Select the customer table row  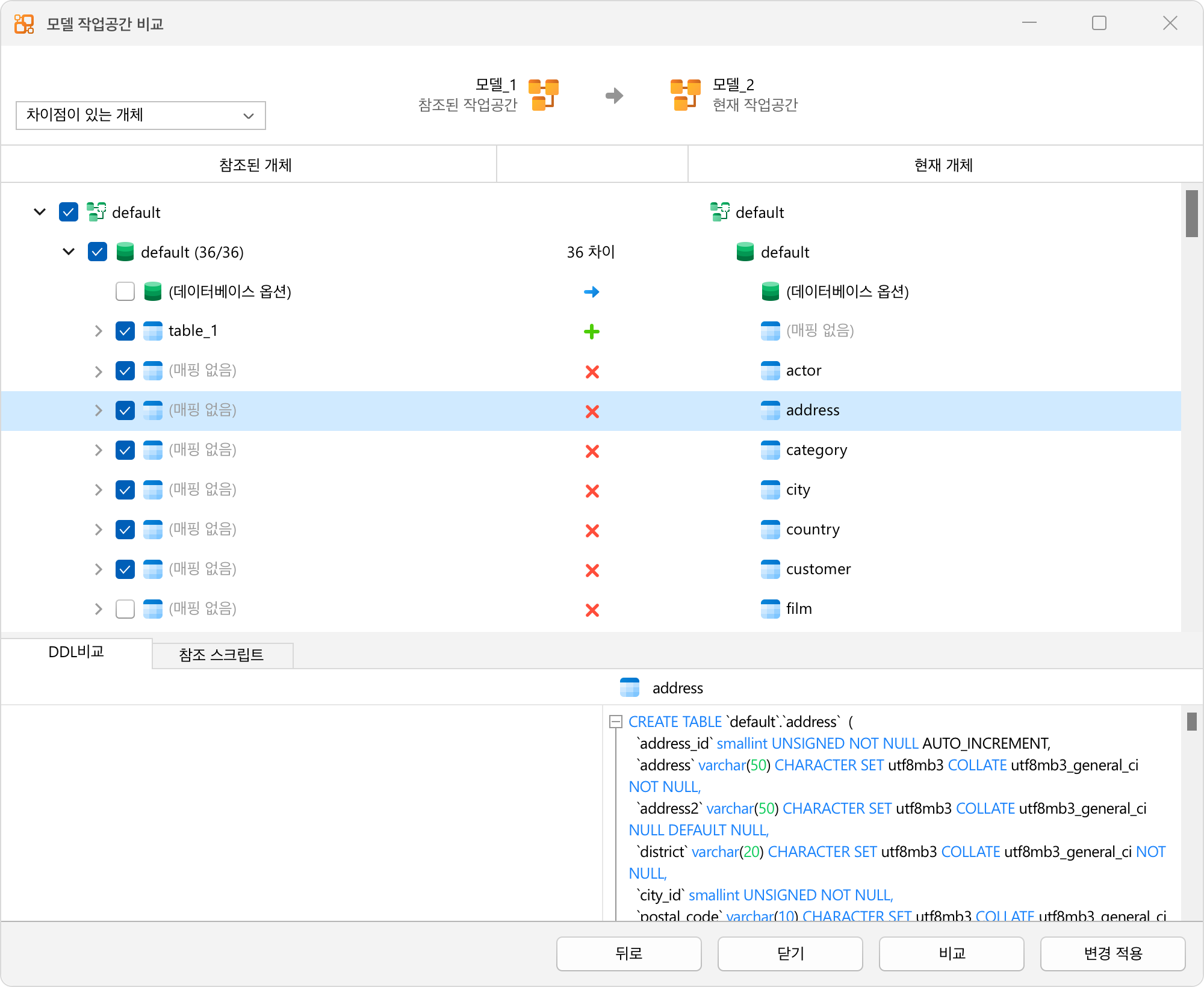click(x=591, y=569)
